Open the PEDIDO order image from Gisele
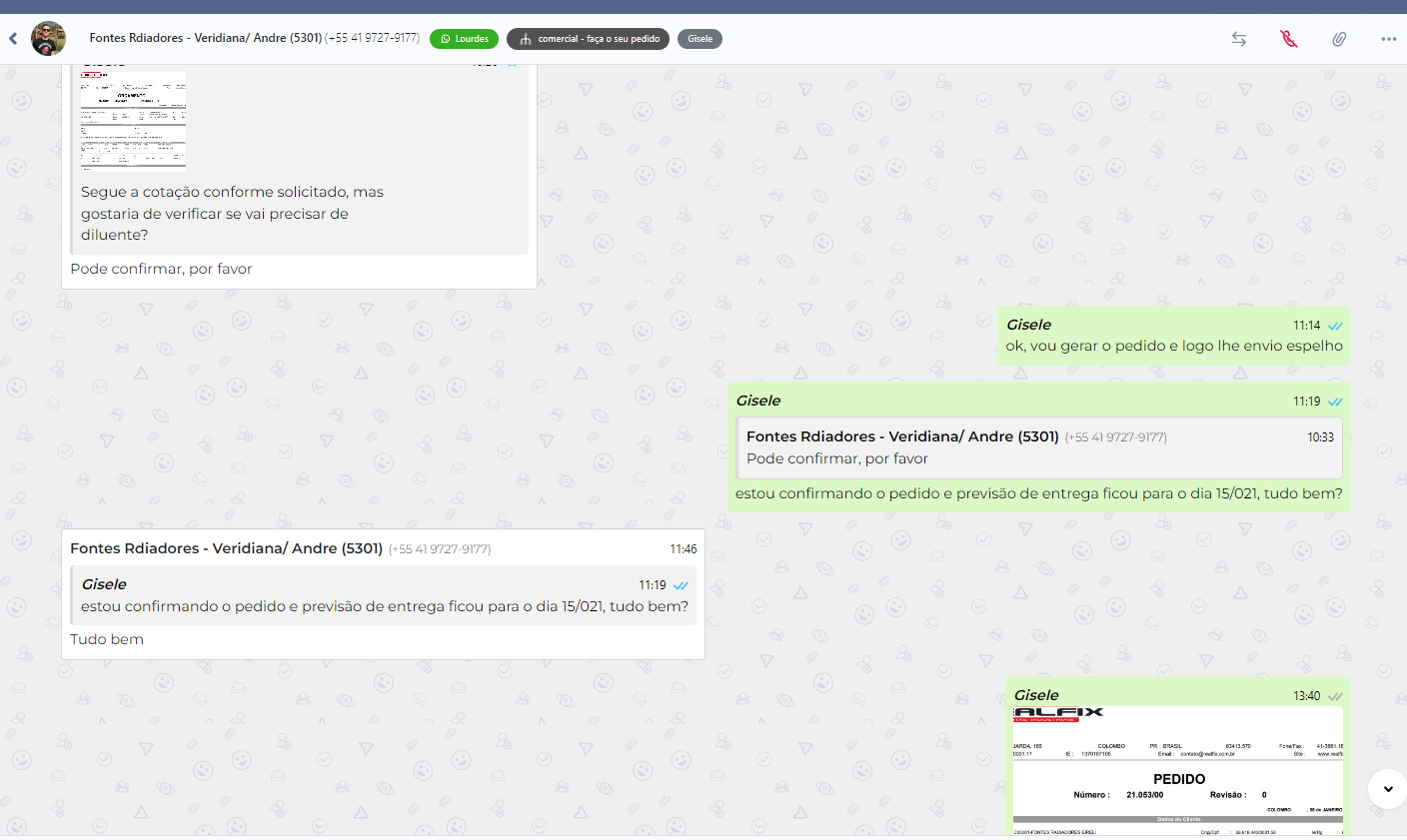The width and height of the screenshot is (1407, 840). click(1178, 770)
